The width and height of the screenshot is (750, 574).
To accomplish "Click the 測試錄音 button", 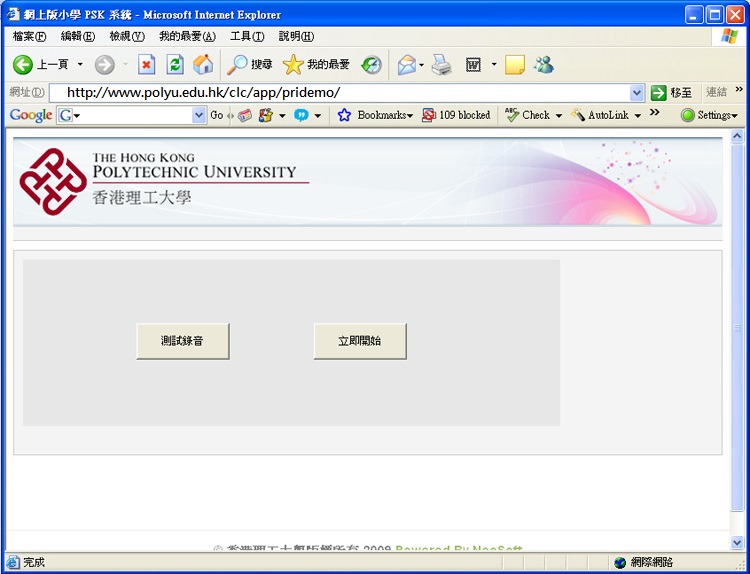I will click(x=183, y=341).
